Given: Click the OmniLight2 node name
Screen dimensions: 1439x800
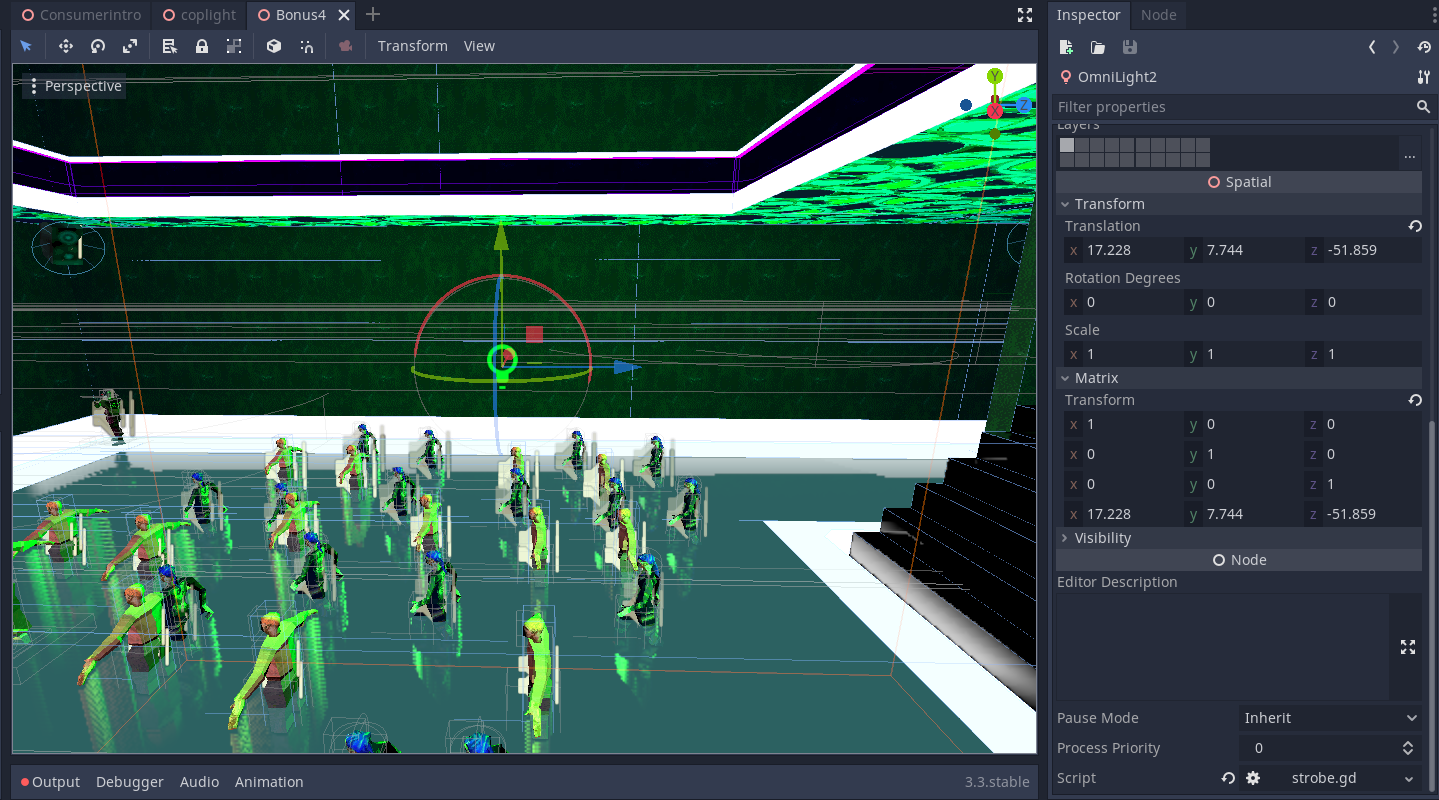Looking at the screenshot, I should click(x=1117, y=77).
